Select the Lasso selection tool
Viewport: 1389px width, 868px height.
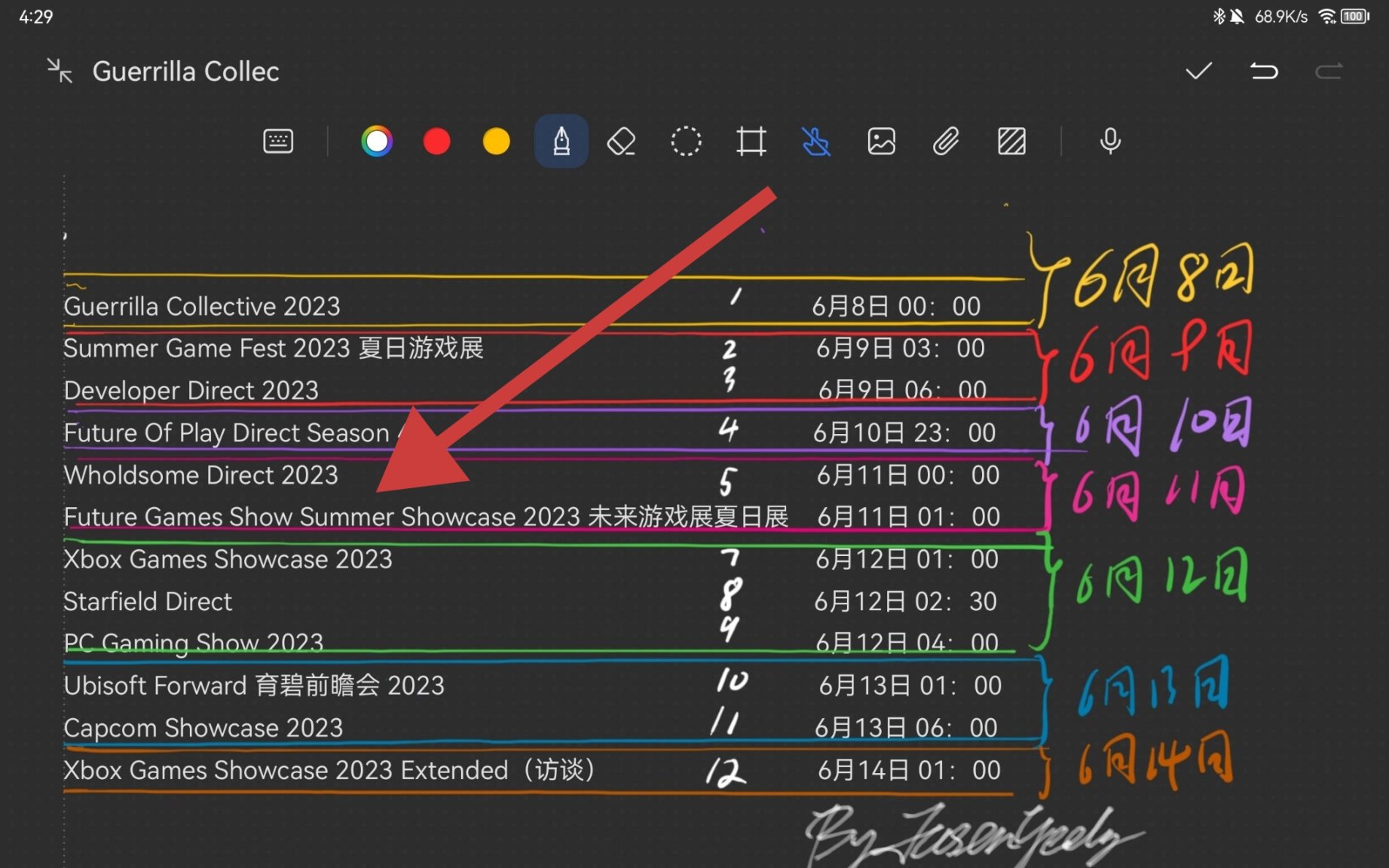(x=686, y=141)
